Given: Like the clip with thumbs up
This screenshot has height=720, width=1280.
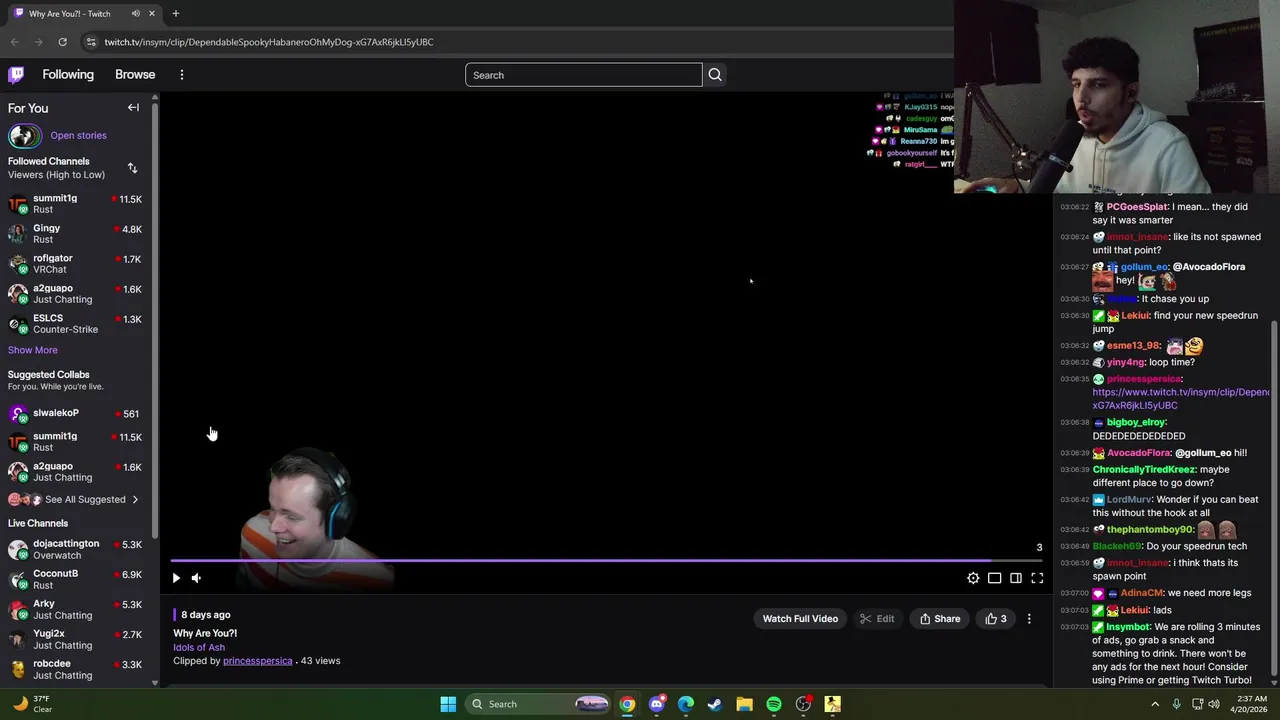Looking at the screenshot, I should point(996,619).
